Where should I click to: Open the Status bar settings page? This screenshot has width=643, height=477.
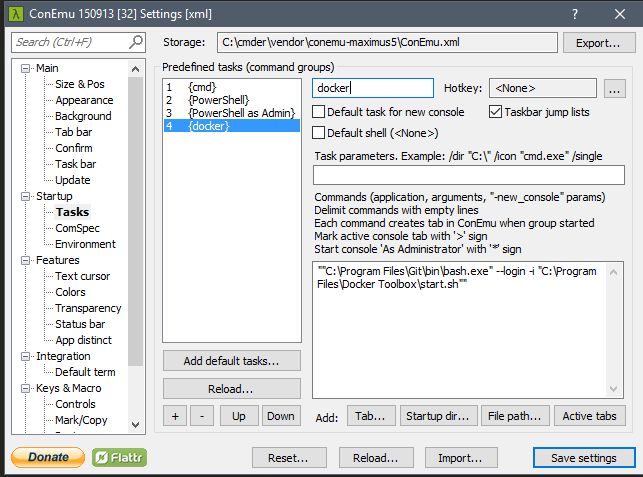click(80, 324)
